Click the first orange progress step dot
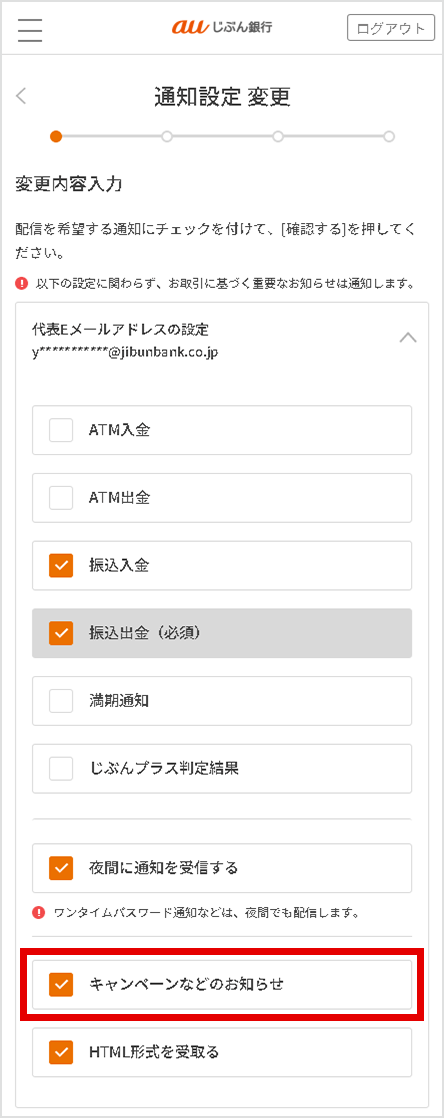The height and width of the screenshot is (1118, 444). click(56, 135)
